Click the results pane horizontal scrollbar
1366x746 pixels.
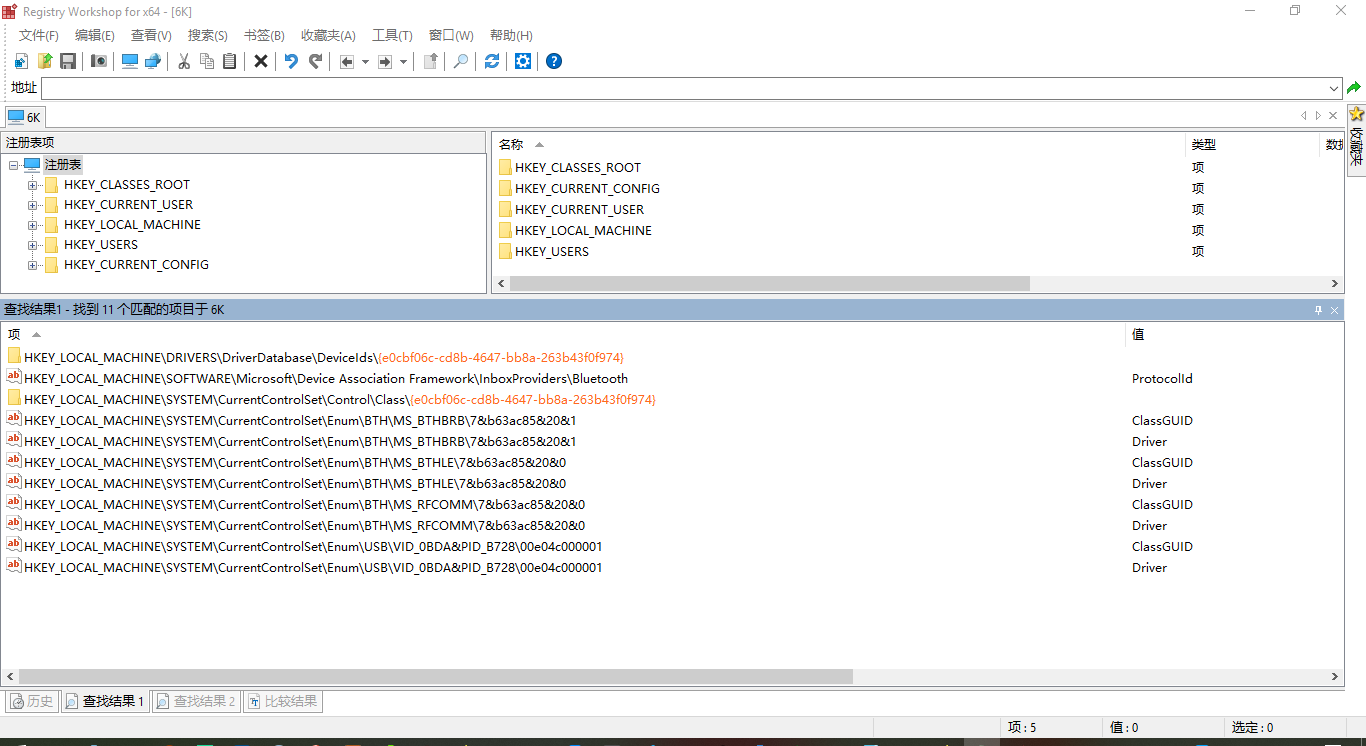(435, 677)
